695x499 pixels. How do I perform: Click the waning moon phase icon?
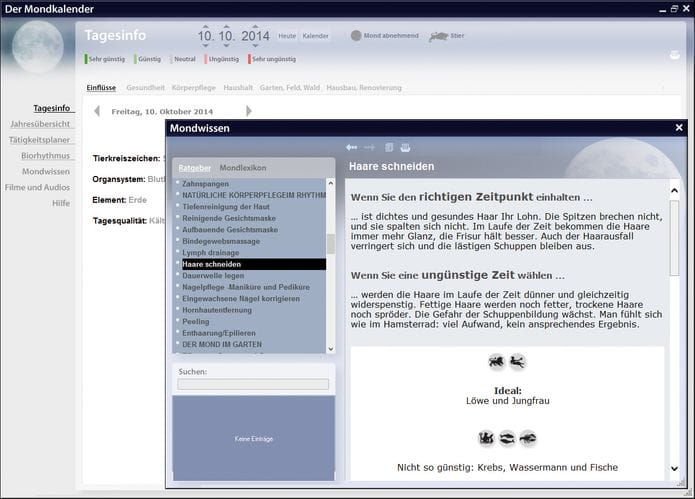click(x=356, y=36)
